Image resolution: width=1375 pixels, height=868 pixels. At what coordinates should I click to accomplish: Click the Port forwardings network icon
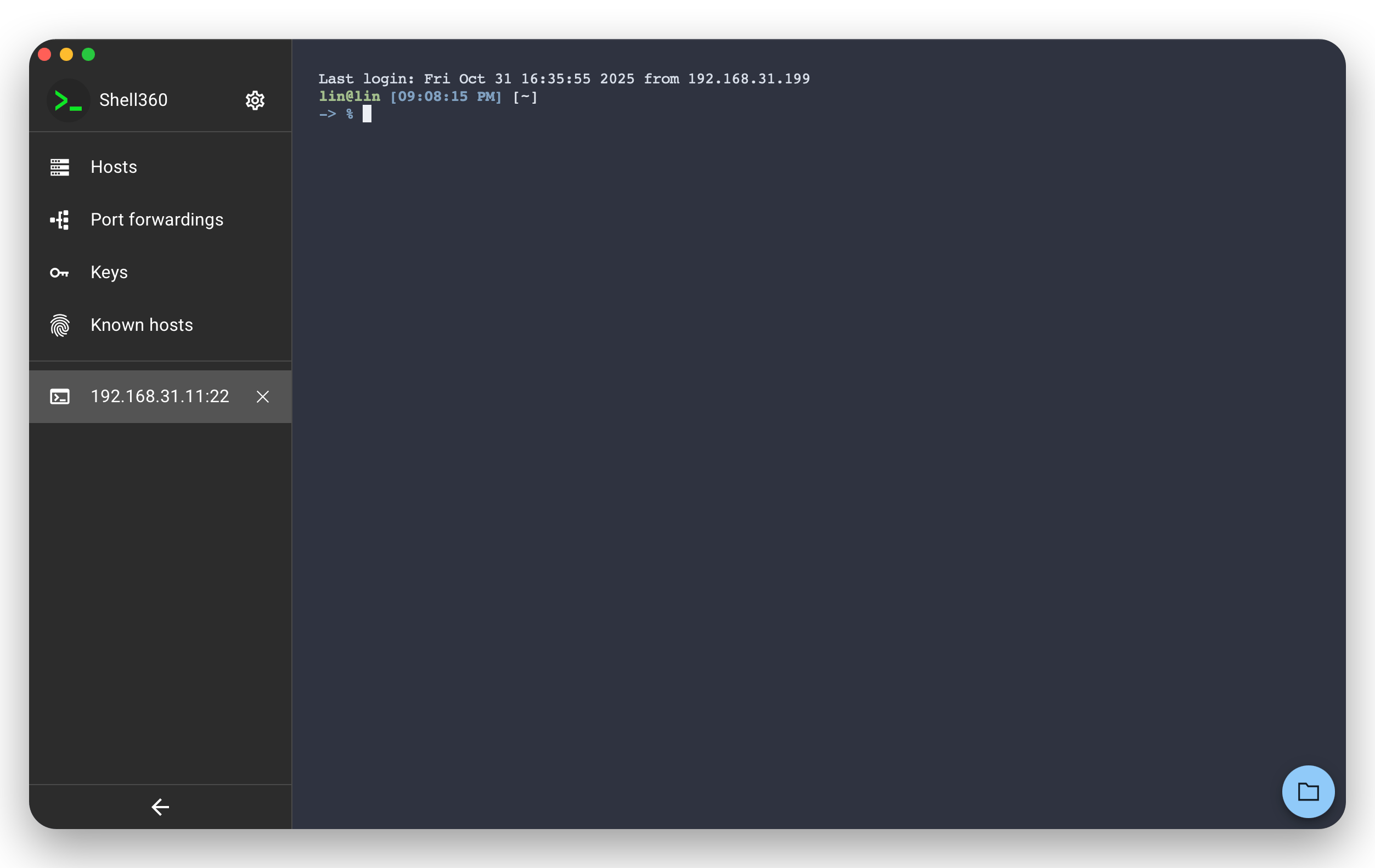(60, 220)
